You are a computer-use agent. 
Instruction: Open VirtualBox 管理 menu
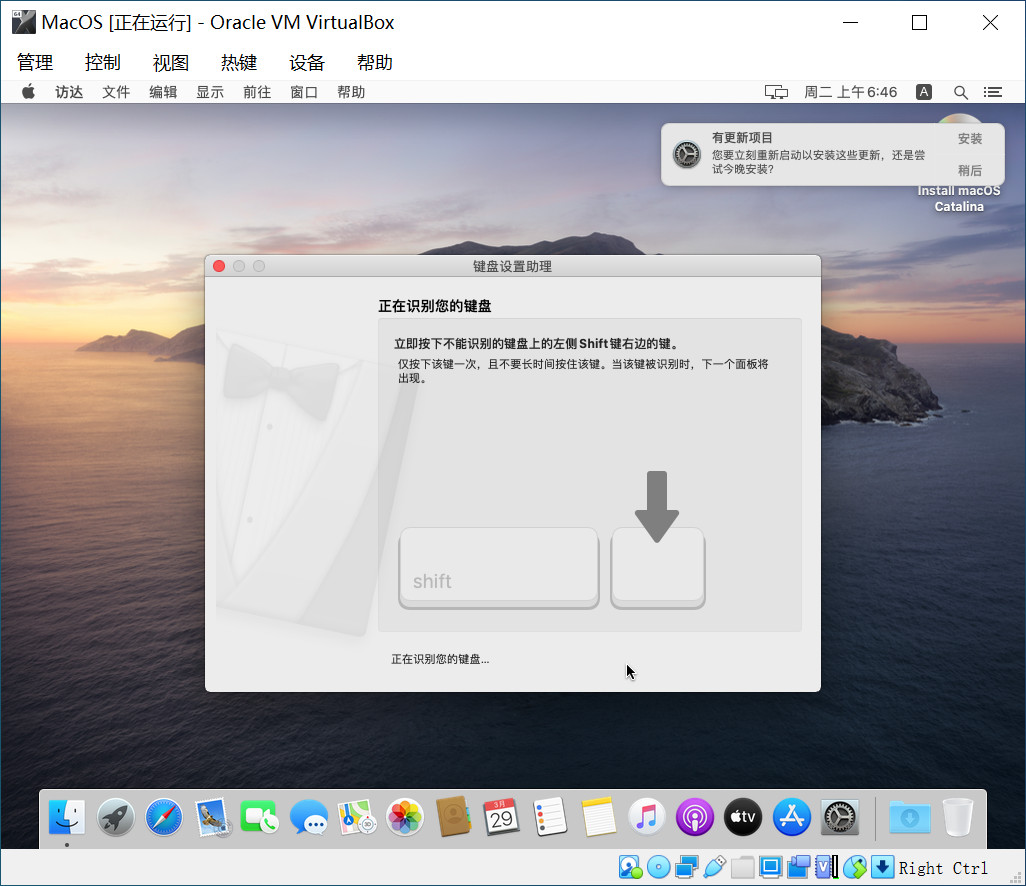pos(35,63)
